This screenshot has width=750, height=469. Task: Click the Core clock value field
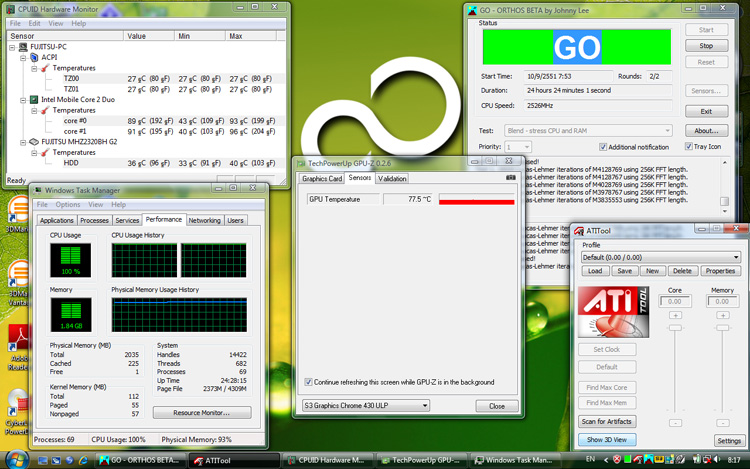(675, 301)
